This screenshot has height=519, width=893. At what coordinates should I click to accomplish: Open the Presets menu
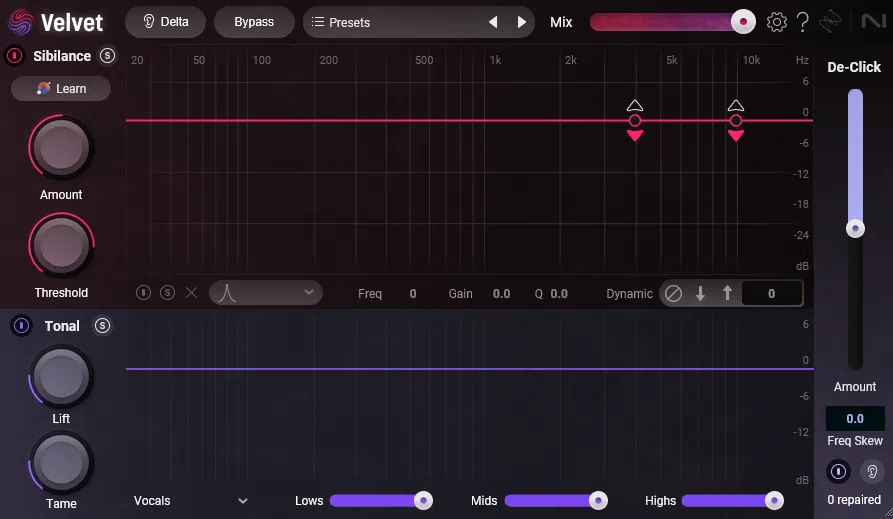pos(342,22)
